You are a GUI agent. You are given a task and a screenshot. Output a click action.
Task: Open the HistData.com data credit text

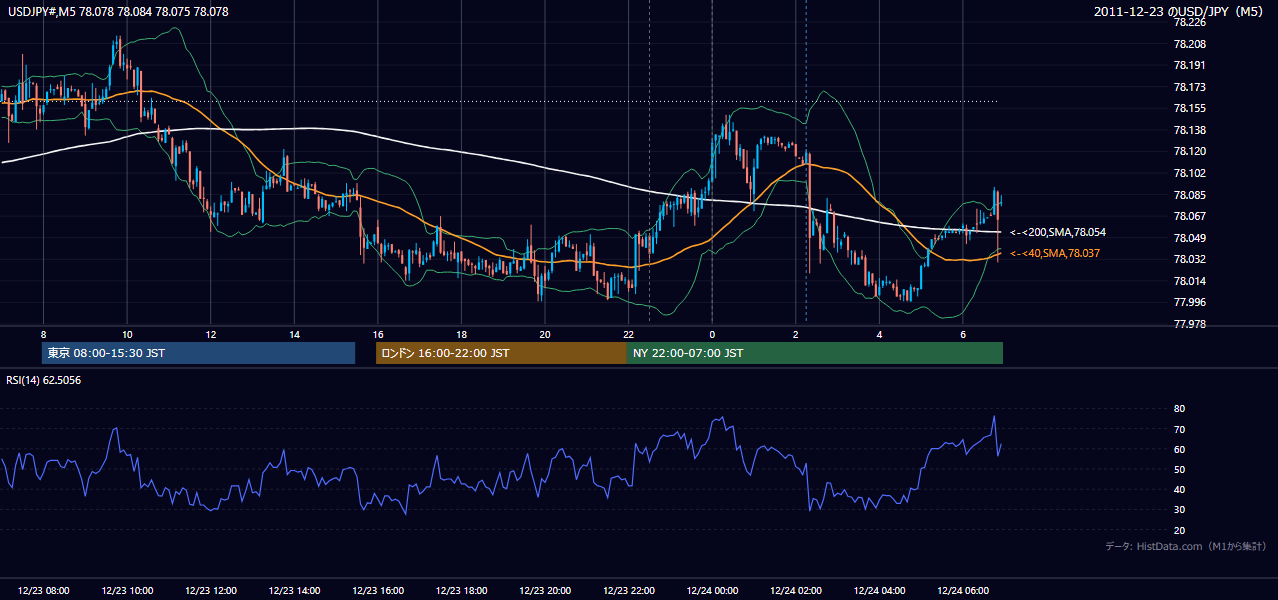click(1186, 546)
